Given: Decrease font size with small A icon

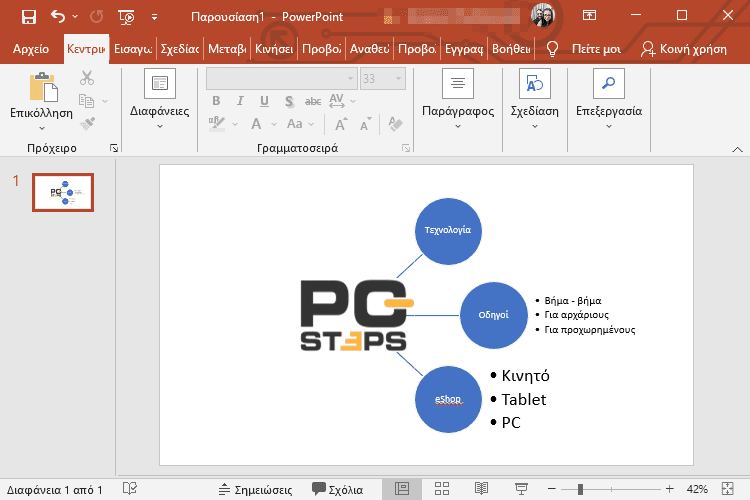Looking at the screenshot, I should pyautogui.click(x=366, y=124).
